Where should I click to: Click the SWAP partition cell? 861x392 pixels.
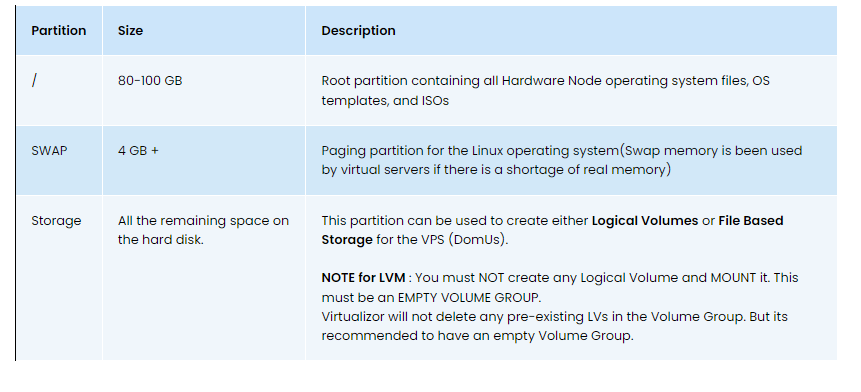(x=59, y=160)
